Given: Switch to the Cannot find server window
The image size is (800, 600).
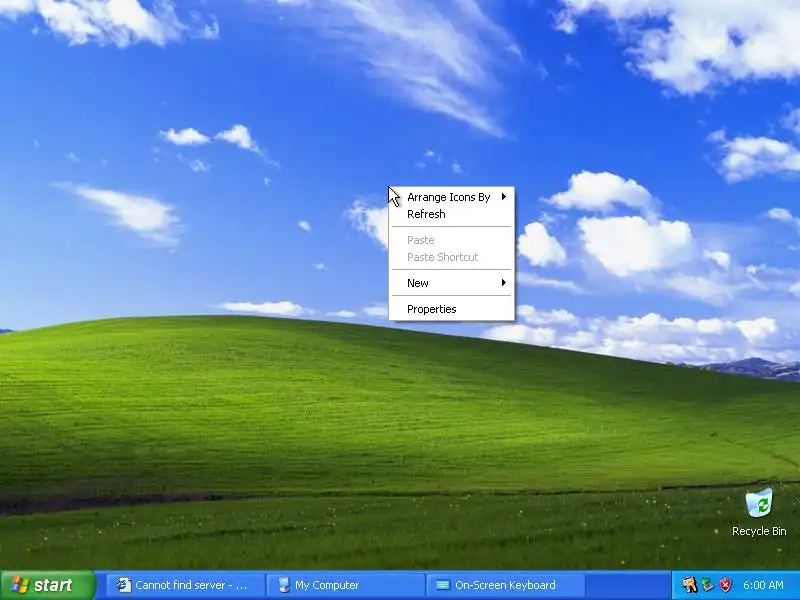Looking at the screenshot, I should pyautogui.click(x=185, y=585).
